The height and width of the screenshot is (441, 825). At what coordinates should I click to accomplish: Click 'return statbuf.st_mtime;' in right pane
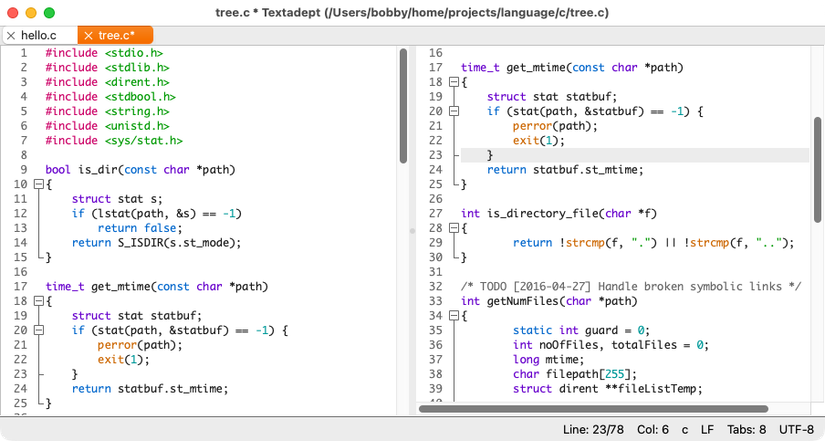565,170
